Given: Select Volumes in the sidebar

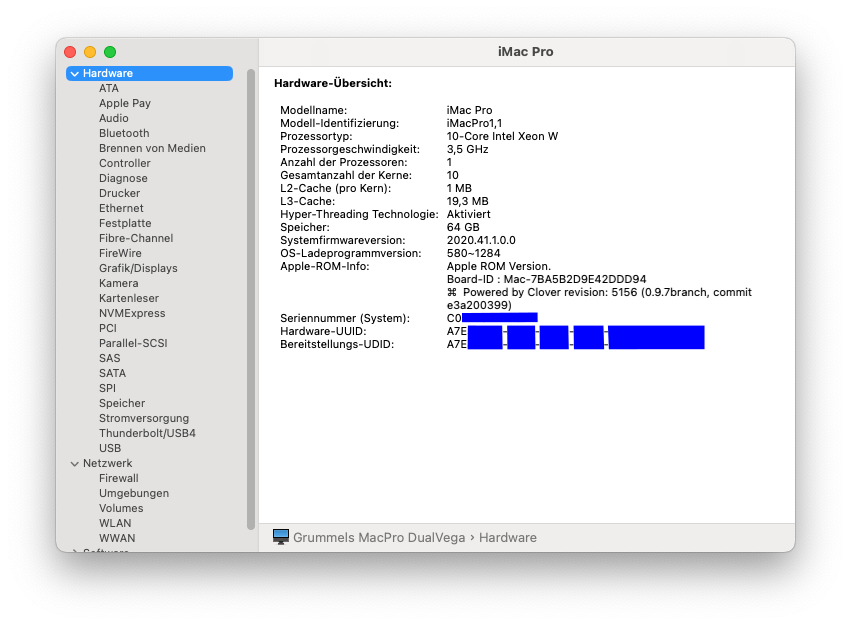Looking at the screenshot, I should 121,509.
